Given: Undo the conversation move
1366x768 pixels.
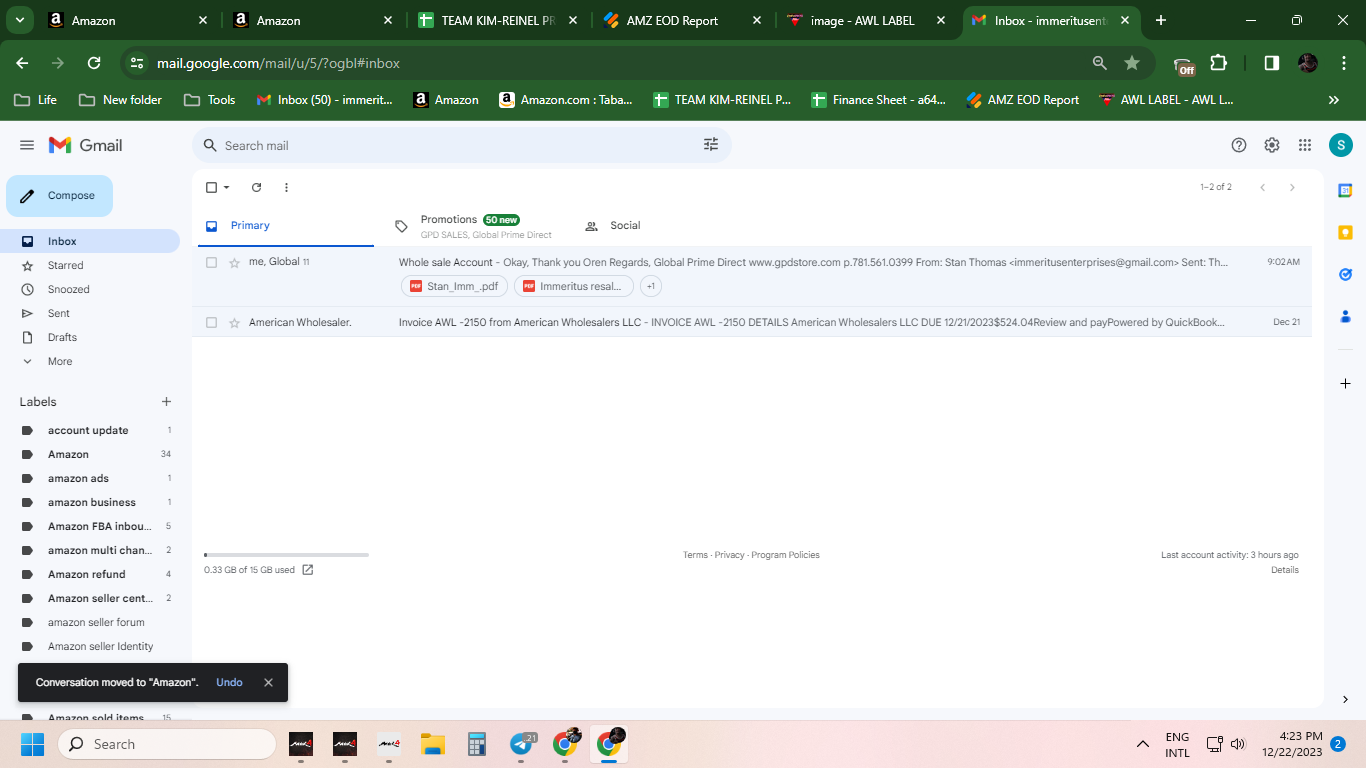Looking at the screenshot, I should pyautogui.click(x=229, y=682).
